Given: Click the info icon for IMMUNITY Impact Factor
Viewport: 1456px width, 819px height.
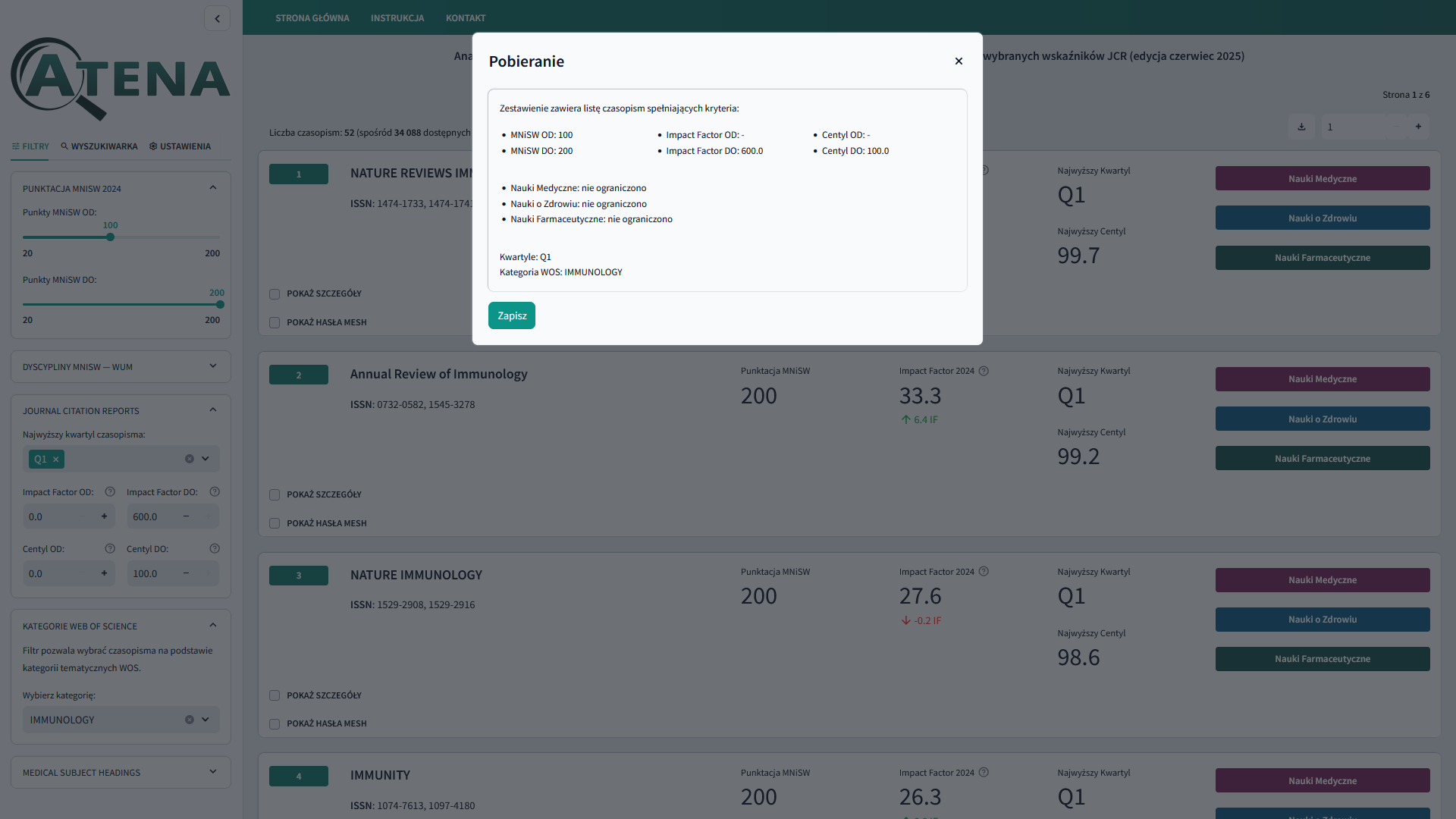Looking at the screenshot, I should [984, 772].
